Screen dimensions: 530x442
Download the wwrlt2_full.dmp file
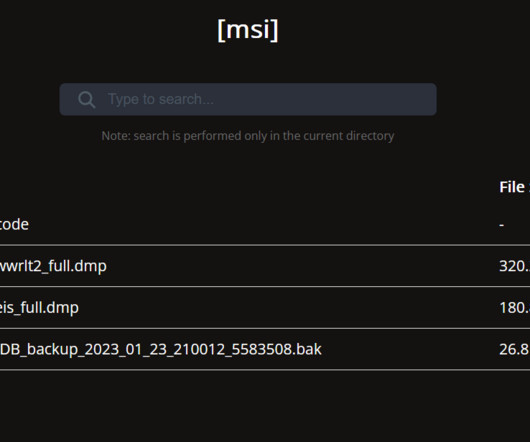53,266
